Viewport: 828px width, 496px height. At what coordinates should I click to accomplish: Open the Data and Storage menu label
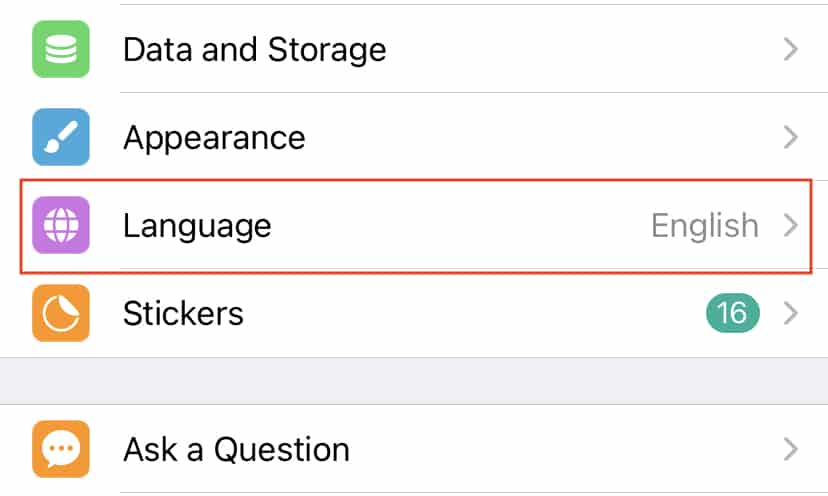[x=255, y=50]
